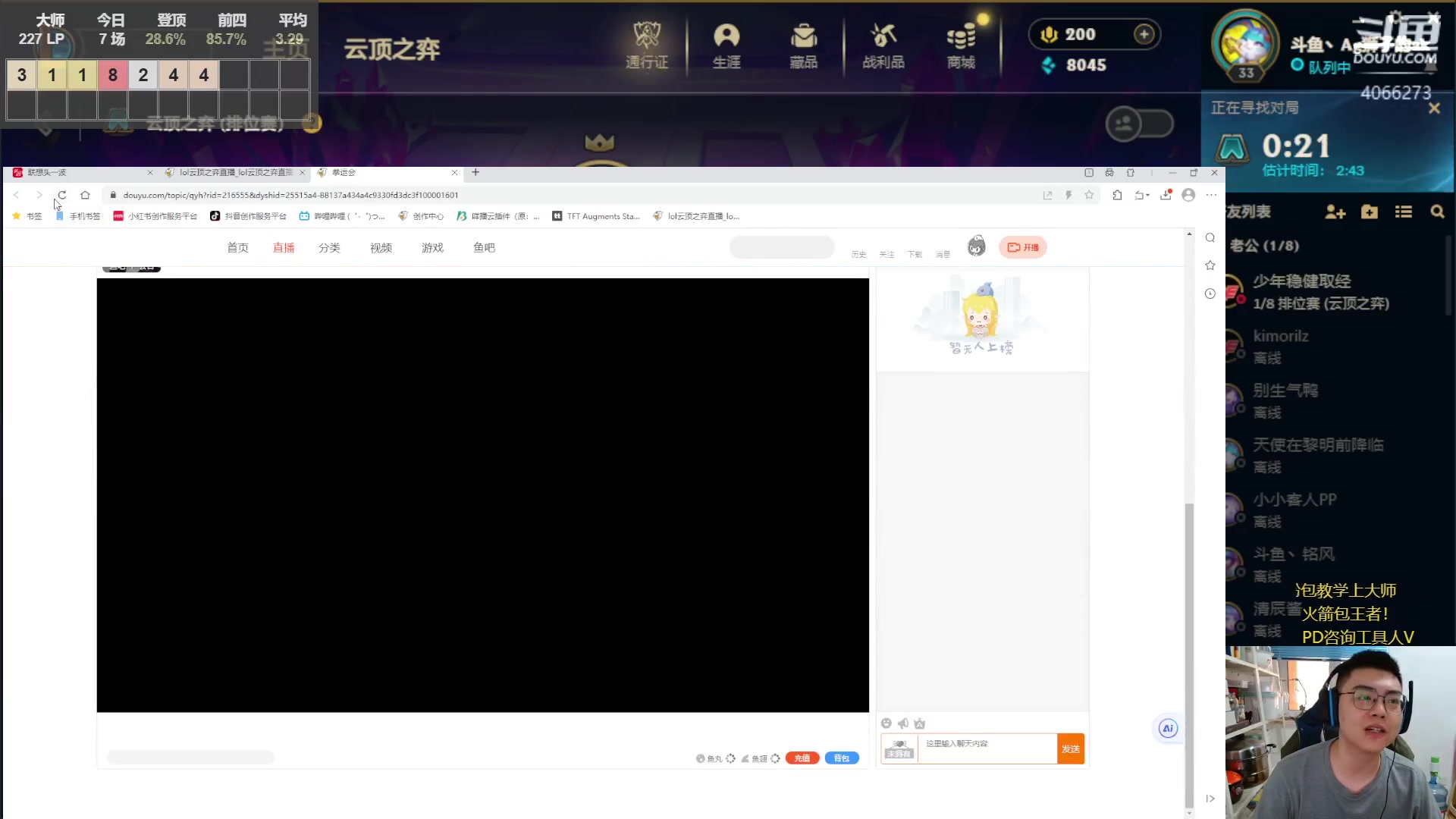Open the 小红书创作服务平台 bookmark
Viewport: 1456px width, 819px height.
pyautogui.click(x=155, y=216)
